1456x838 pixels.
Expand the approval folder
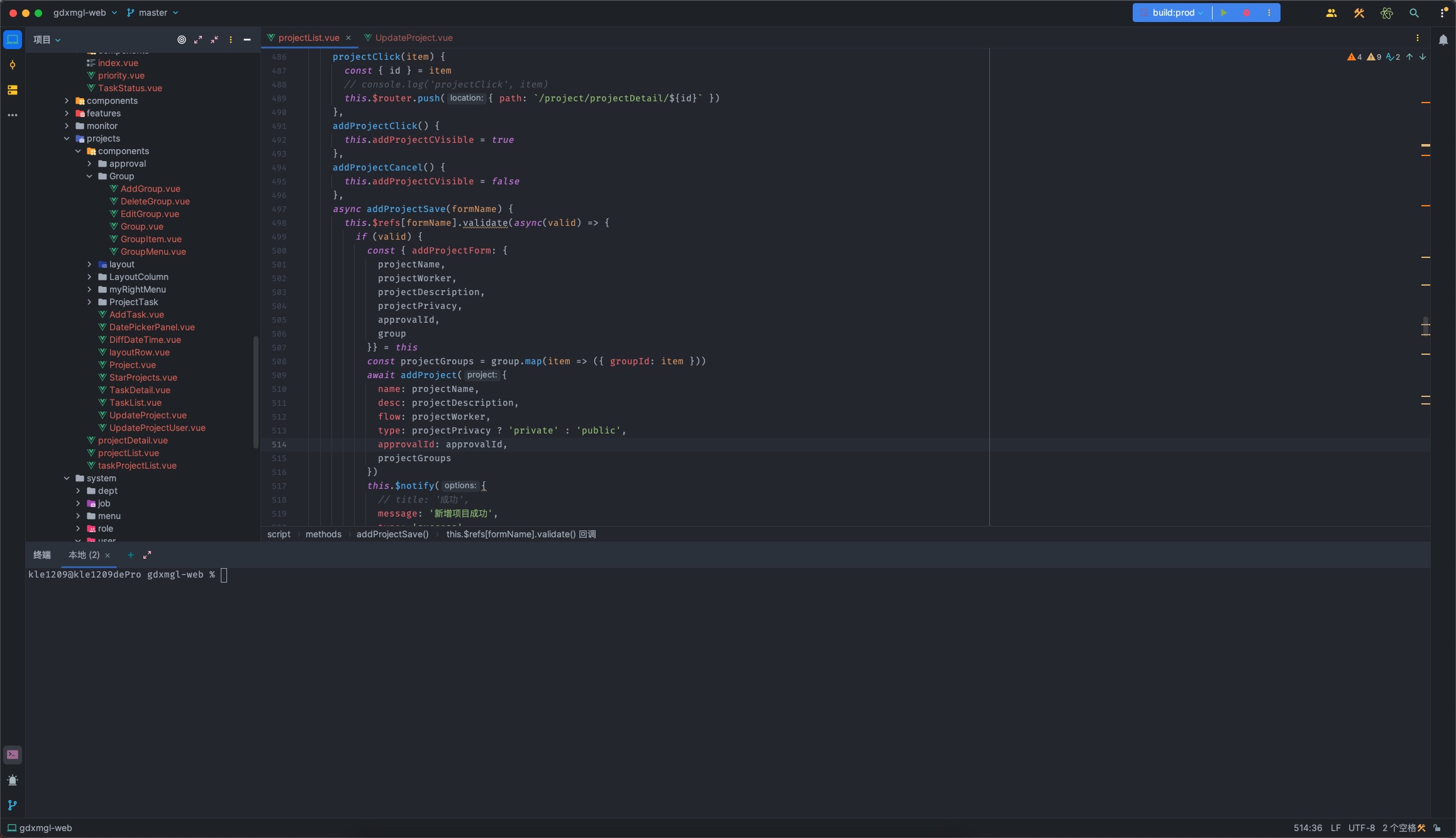coord(89,164)
